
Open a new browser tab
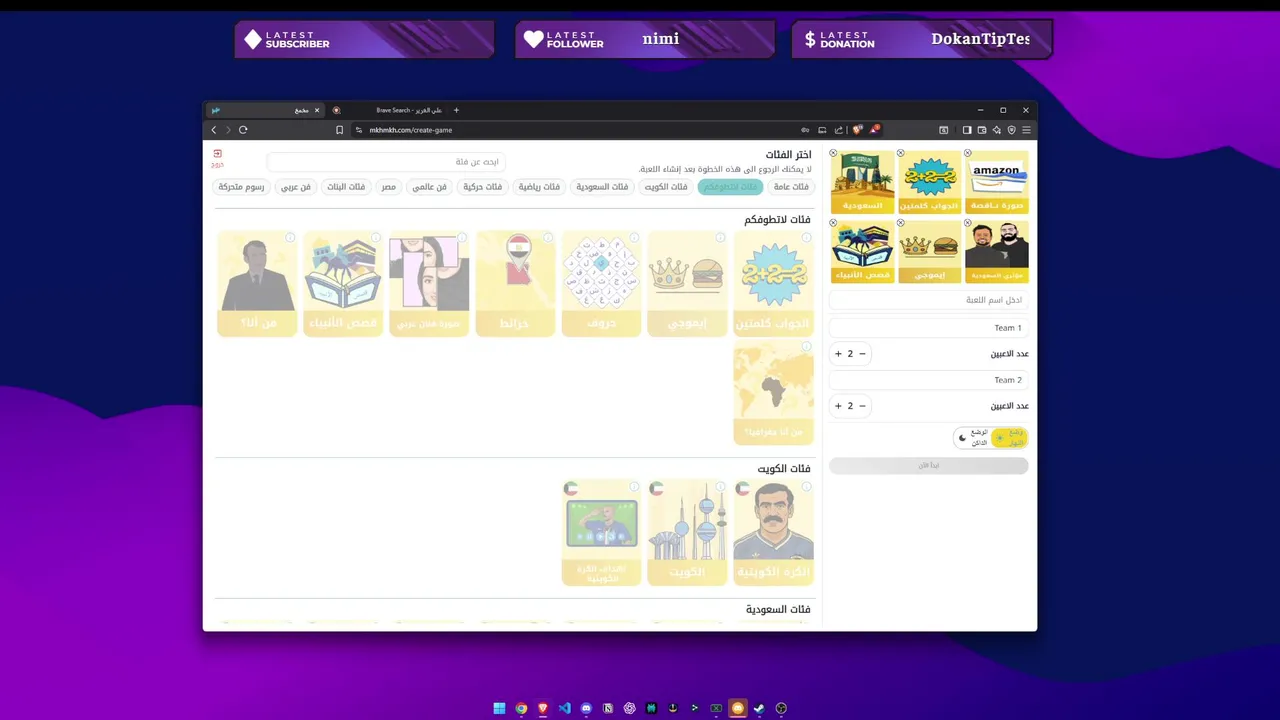(x=456, y=110)
